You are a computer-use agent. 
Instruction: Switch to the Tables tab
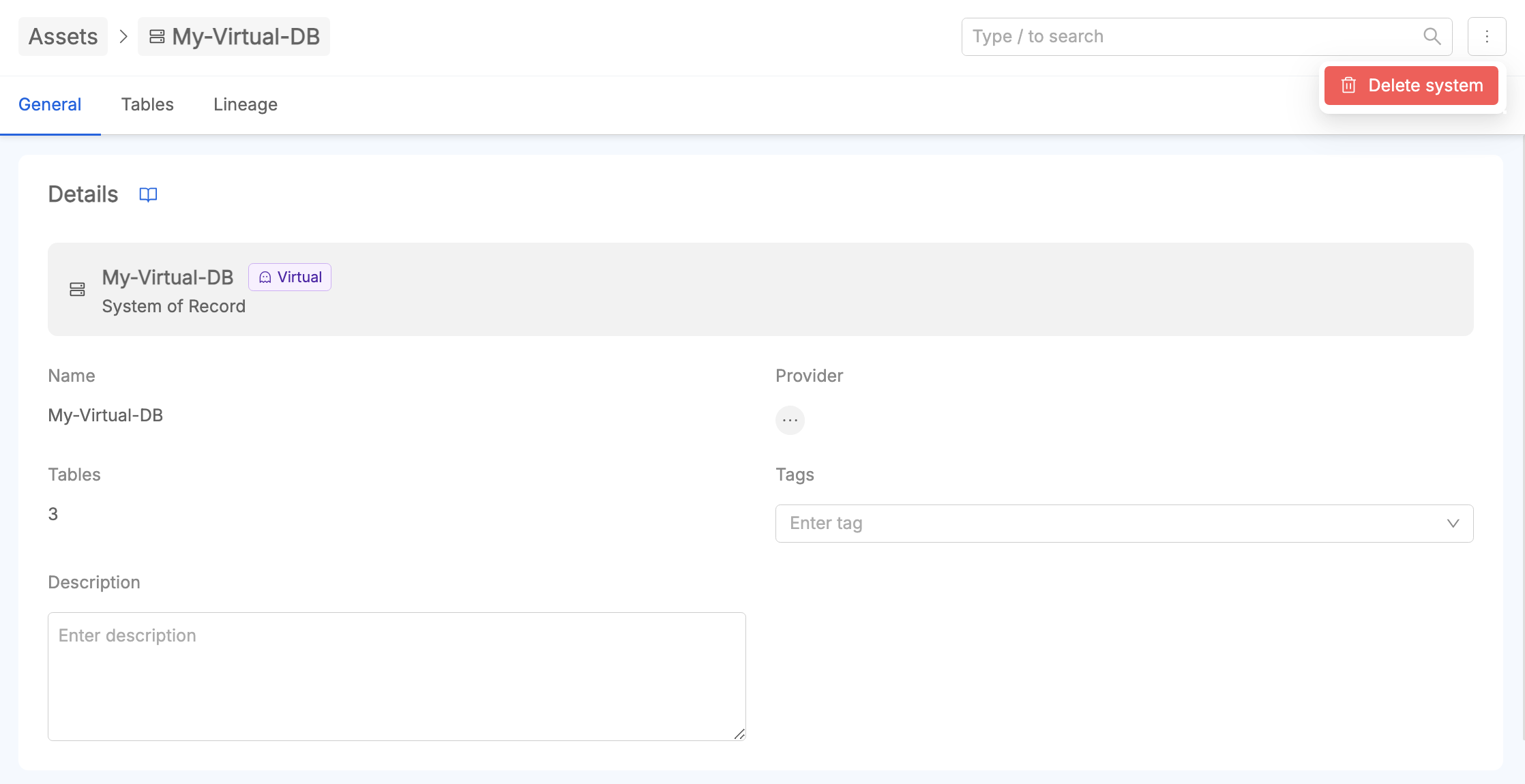click(x=147, y=104)
